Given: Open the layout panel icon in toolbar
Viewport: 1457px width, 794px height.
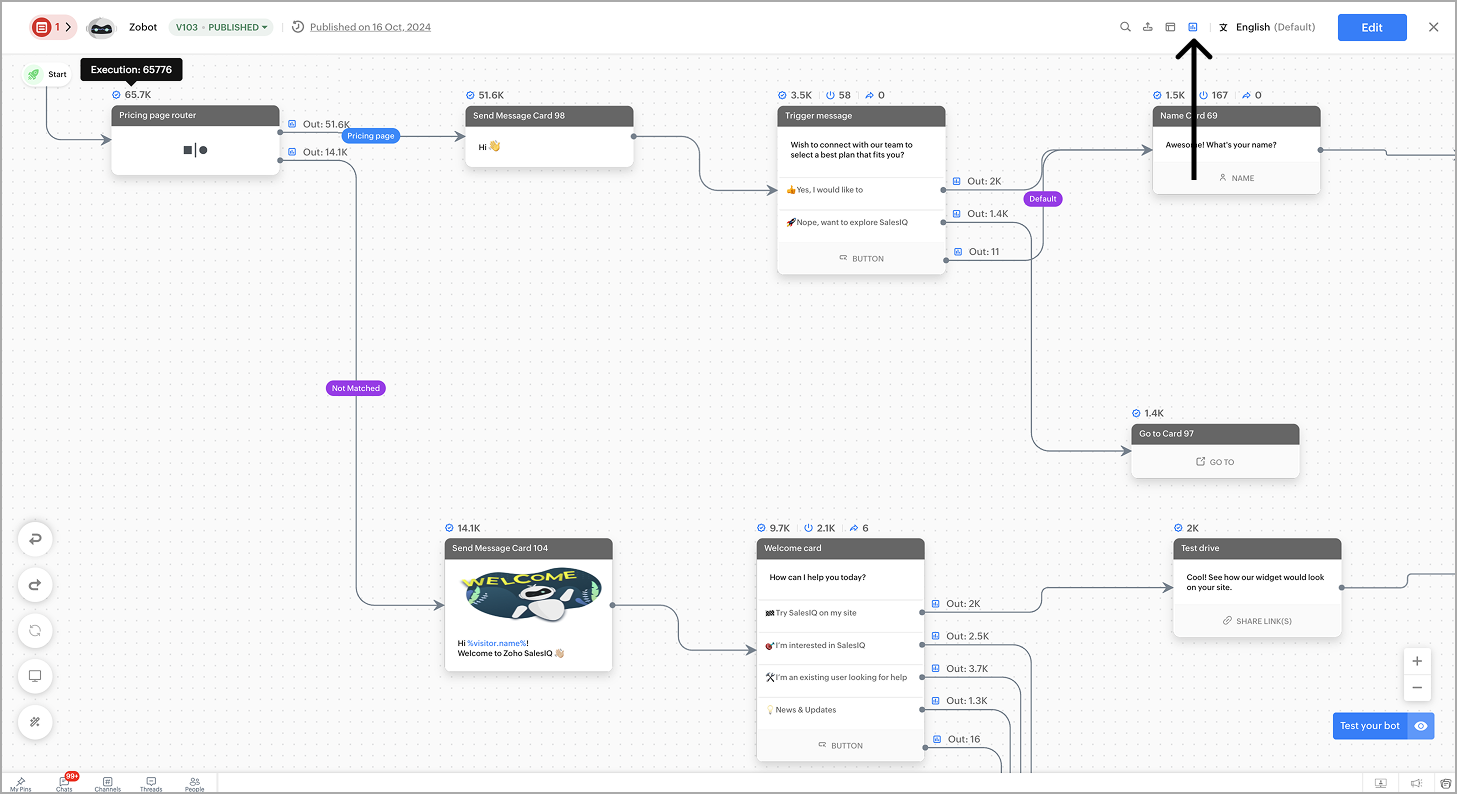Looking at the screenshot, I should [1170, 27].
